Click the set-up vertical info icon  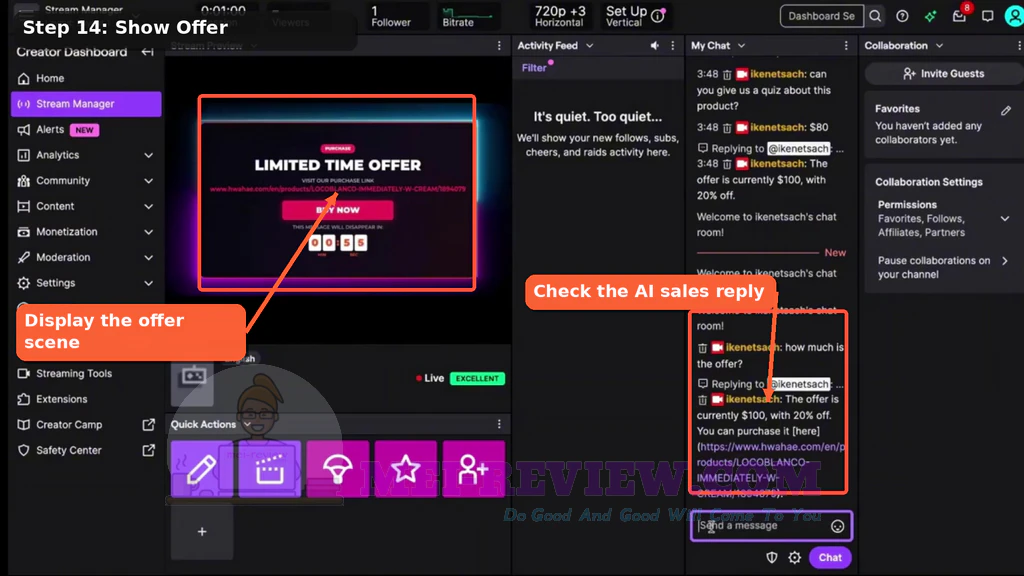[x=658, y=16]
